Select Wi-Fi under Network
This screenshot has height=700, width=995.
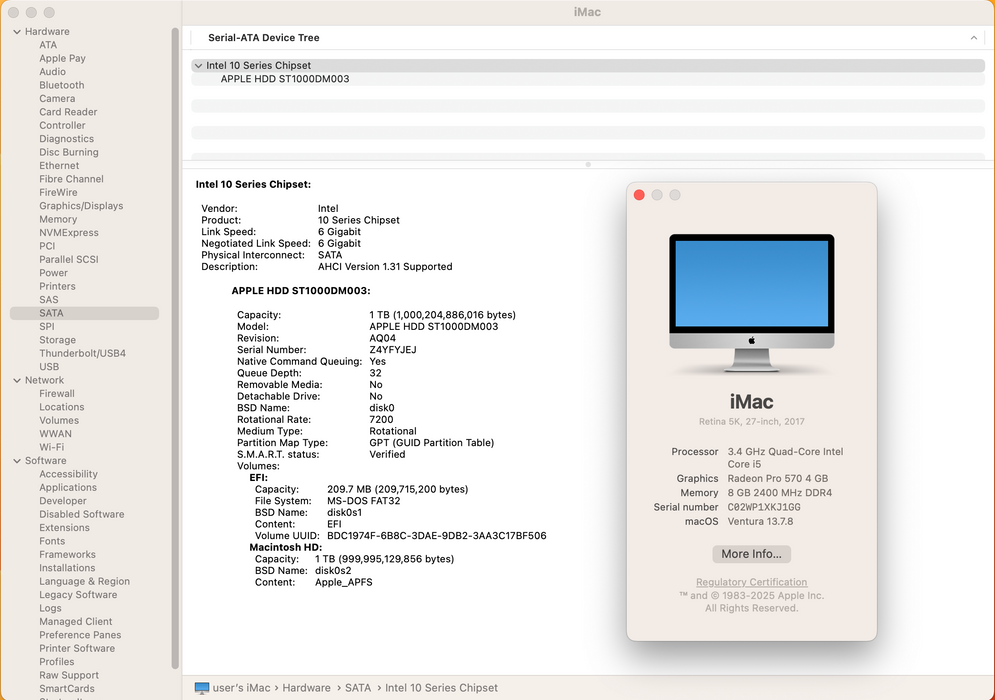(51, 447)
